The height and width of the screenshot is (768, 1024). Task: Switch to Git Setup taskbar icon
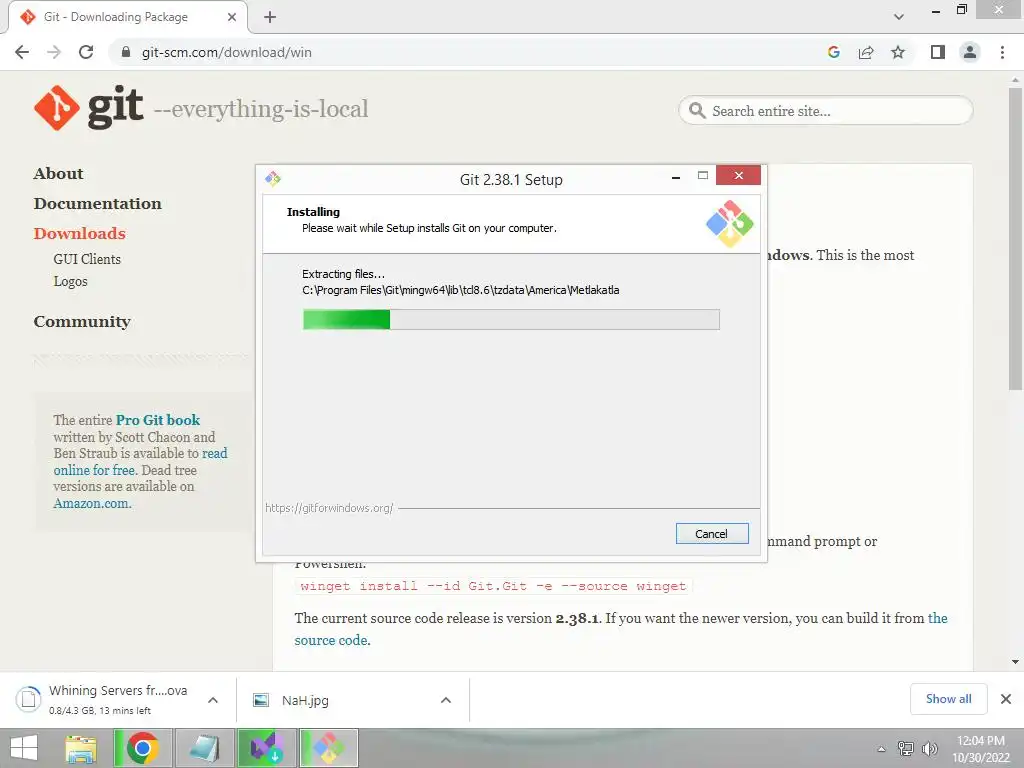pyautogui.click(x=329, y=748)
